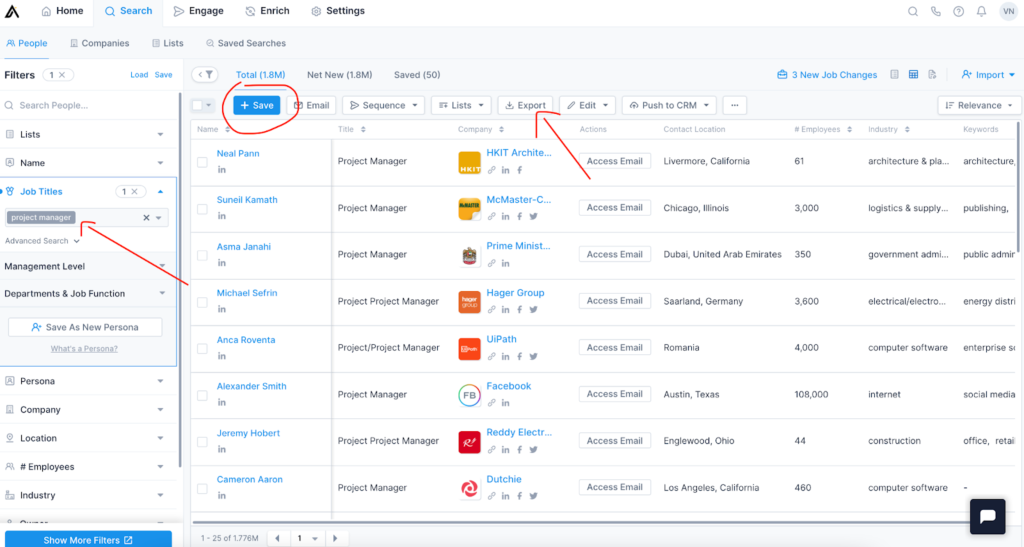Viewport: 1024px width, 547px height.
Task: Tick the checkbox for Suneil Kamath
Action: (202, 209)
